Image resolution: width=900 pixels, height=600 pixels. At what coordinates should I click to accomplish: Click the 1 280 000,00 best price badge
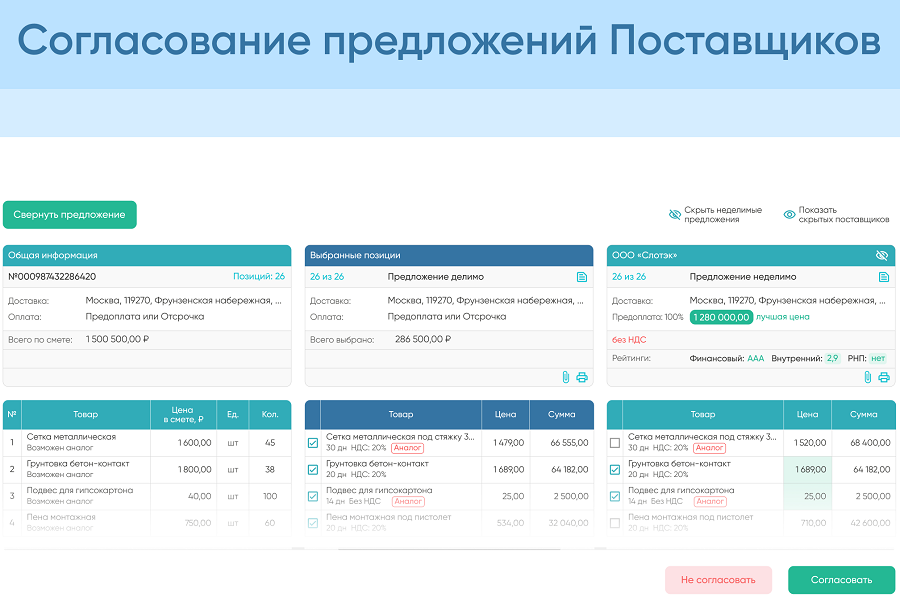point(720,317)
